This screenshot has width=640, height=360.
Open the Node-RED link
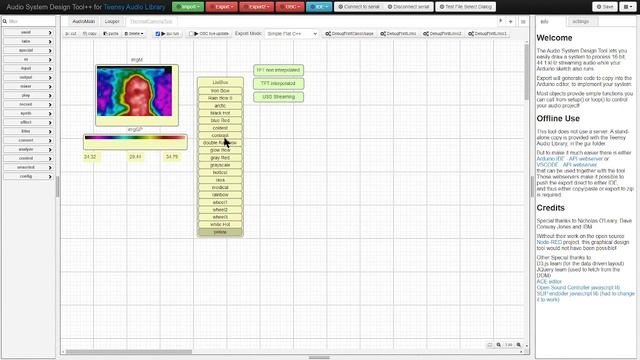coord(549,242)
